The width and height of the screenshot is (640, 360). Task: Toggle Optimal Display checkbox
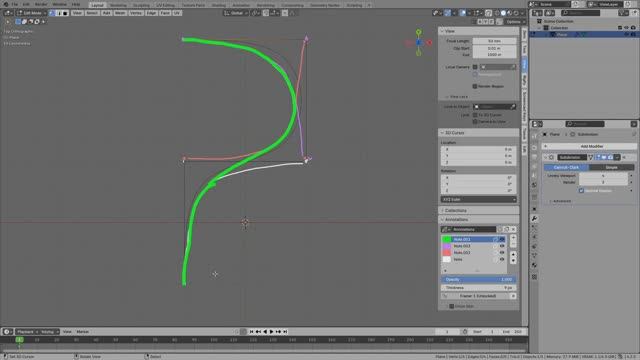coord(581,191)
